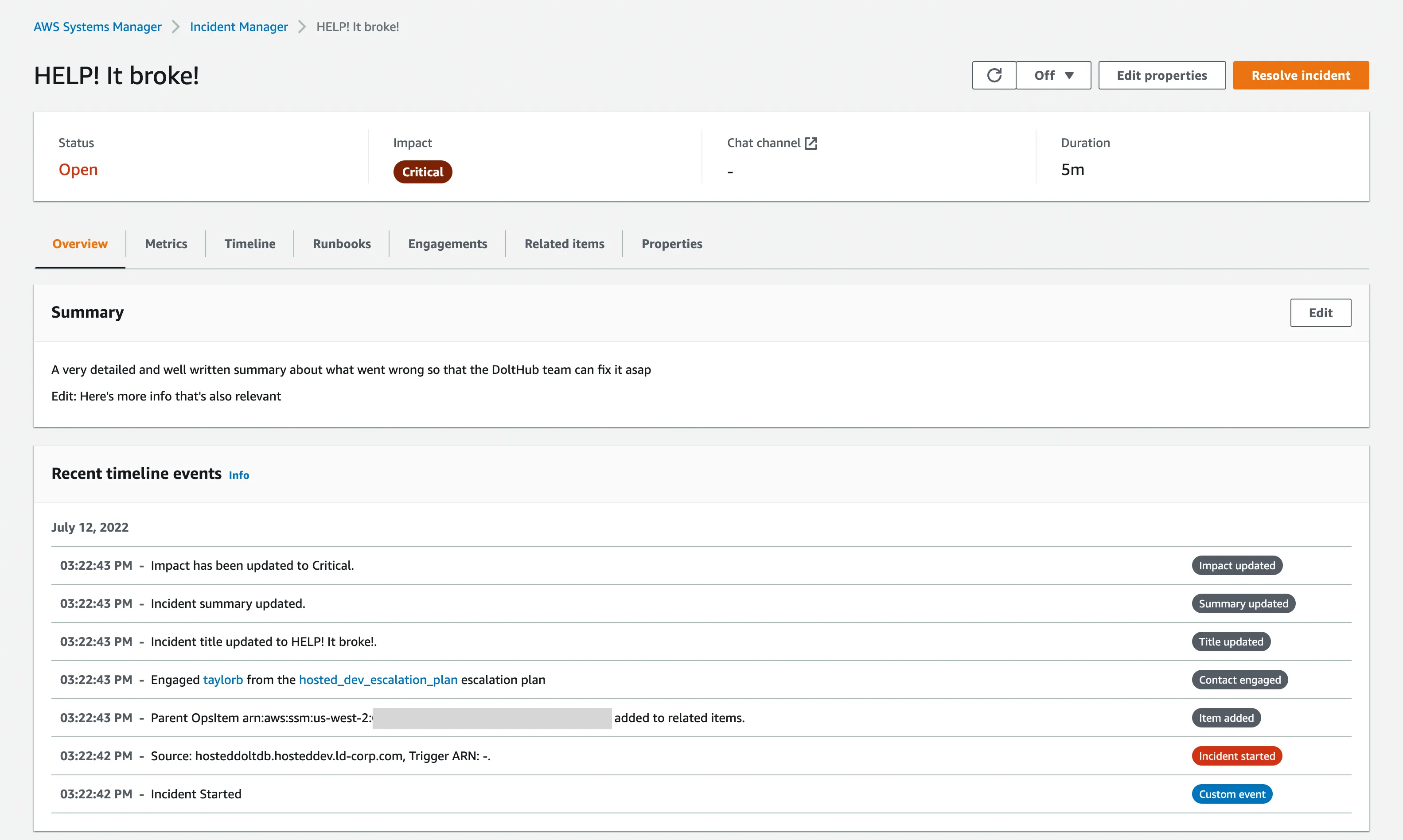Click Resolve incident
The width and height of the screenshot is (1403, 840).
point(1301,75)
